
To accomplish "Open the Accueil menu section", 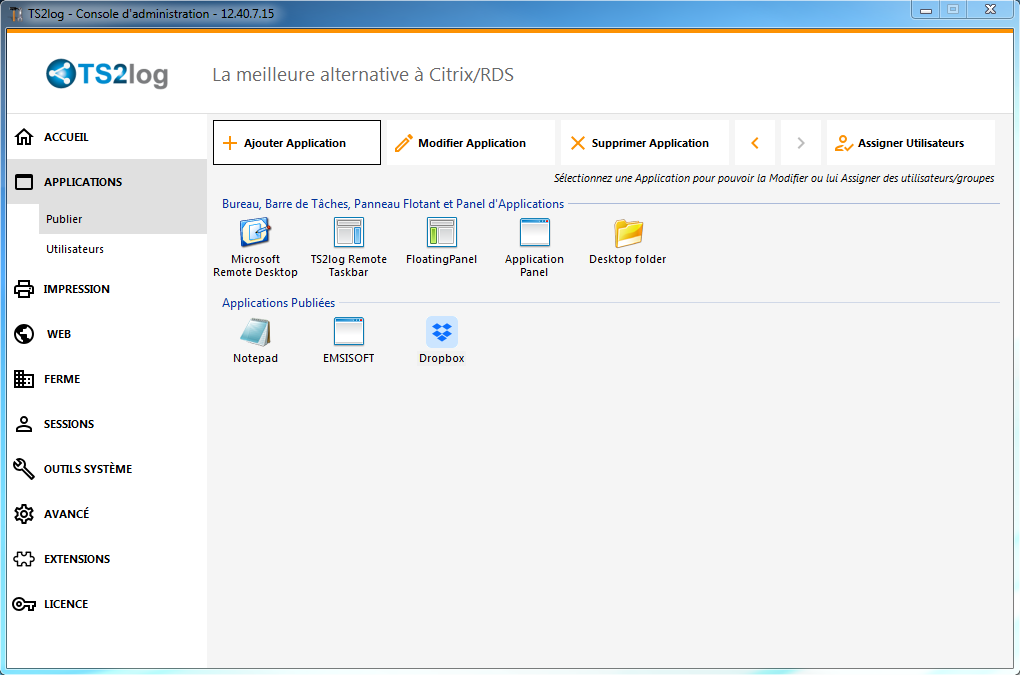I will [107, 137].
